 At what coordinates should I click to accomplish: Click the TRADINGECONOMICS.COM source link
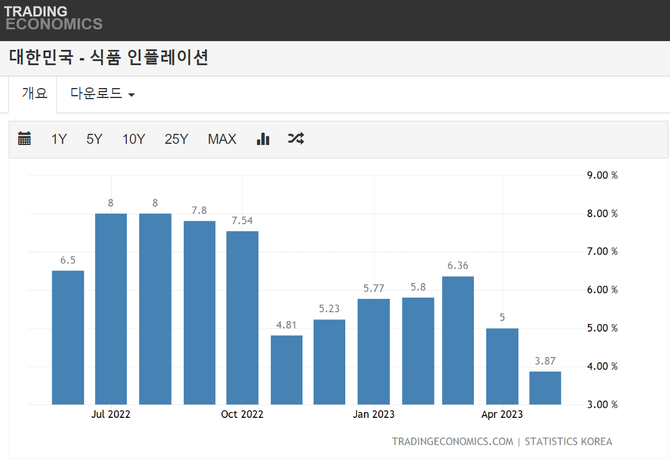(452, 441)
